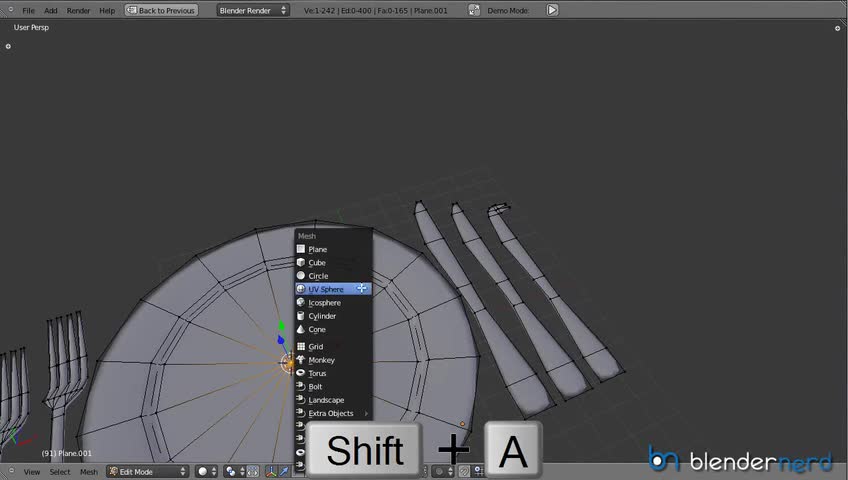Click the Grid mesh icon

[301, 346]
